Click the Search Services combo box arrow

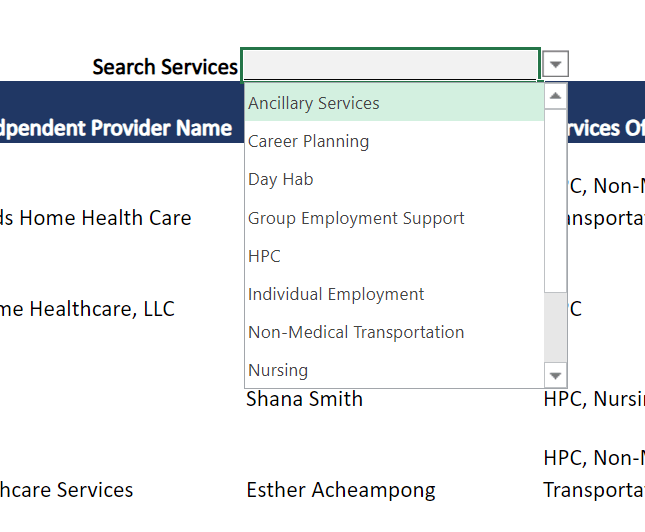557,65
